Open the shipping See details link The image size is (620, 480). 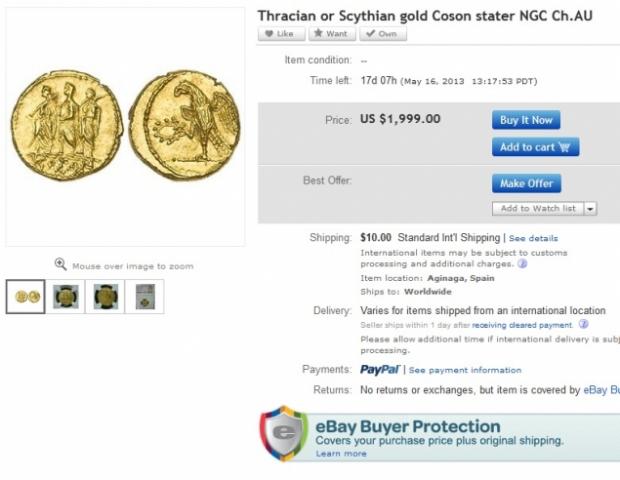point(533,239)
